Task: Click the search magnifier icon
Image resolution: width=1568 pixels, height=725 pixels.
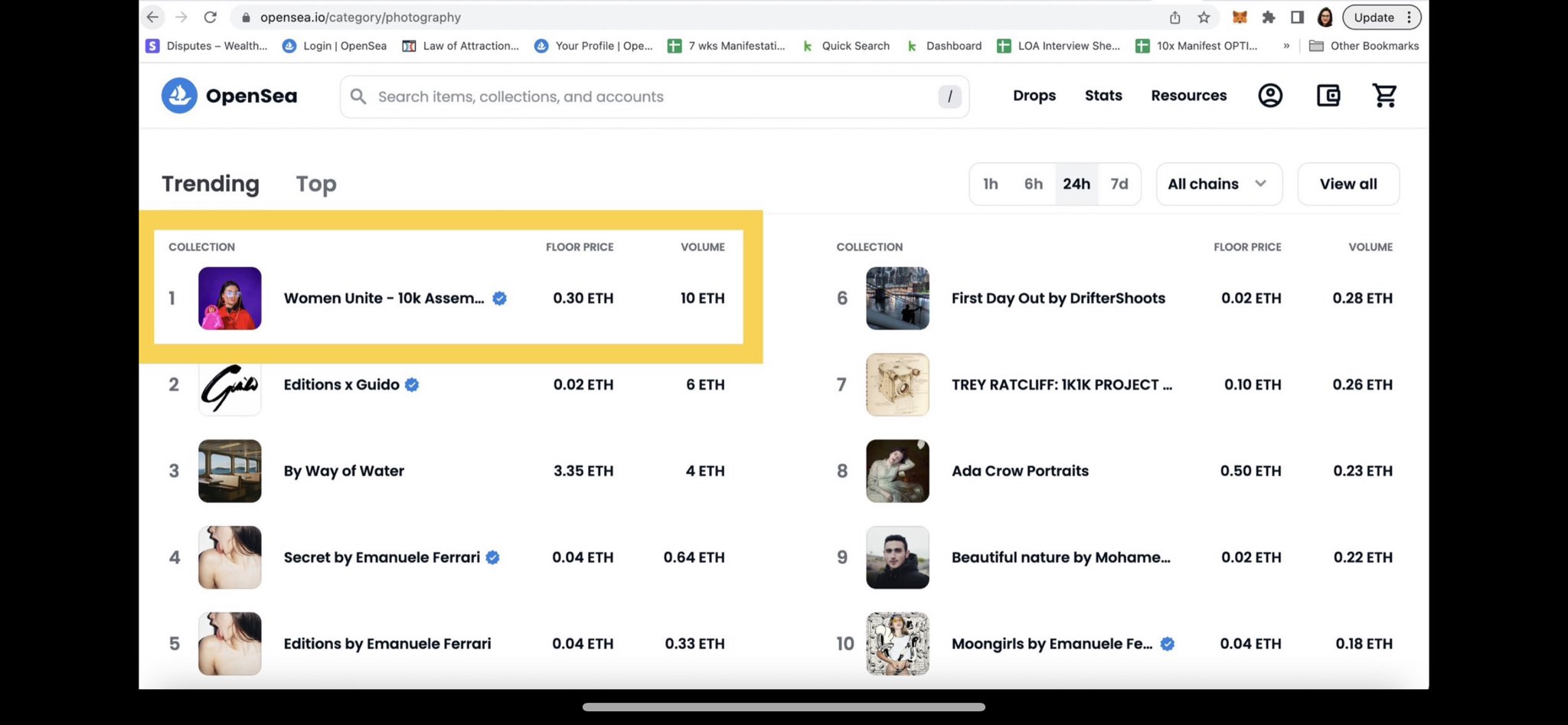Action: (x=358, y=96)
